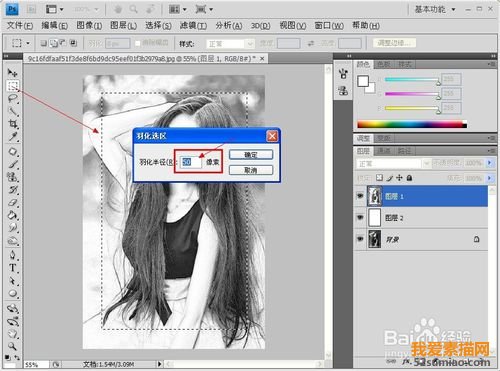Screen dimensions: 500x371
Task: Click the feather radius input field
Action: 191,162
